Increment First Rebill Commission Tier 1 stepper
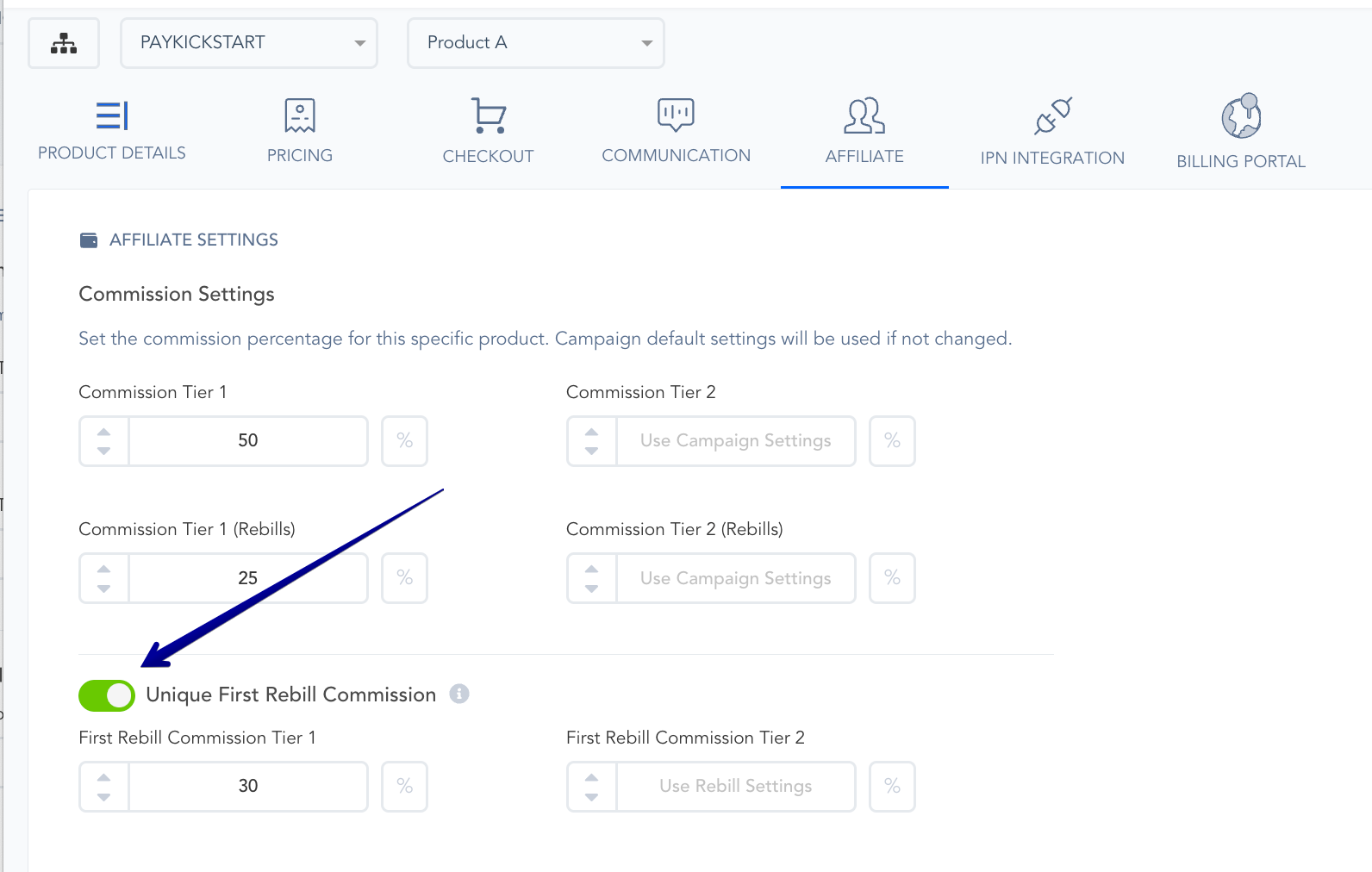Image resolution: width=1372 pixels, height=872 pixels. [104, 777]
